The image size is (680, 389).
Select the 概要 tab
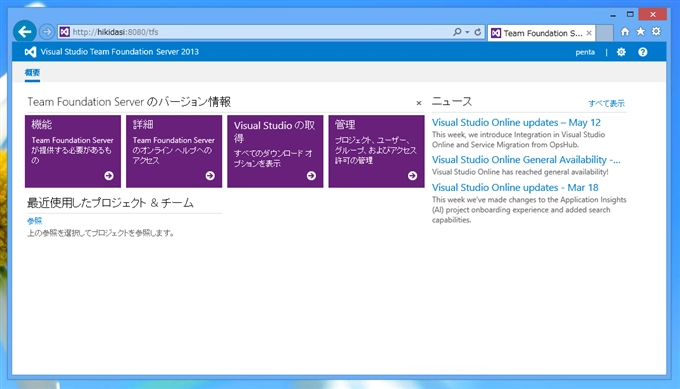coord(32,72)
